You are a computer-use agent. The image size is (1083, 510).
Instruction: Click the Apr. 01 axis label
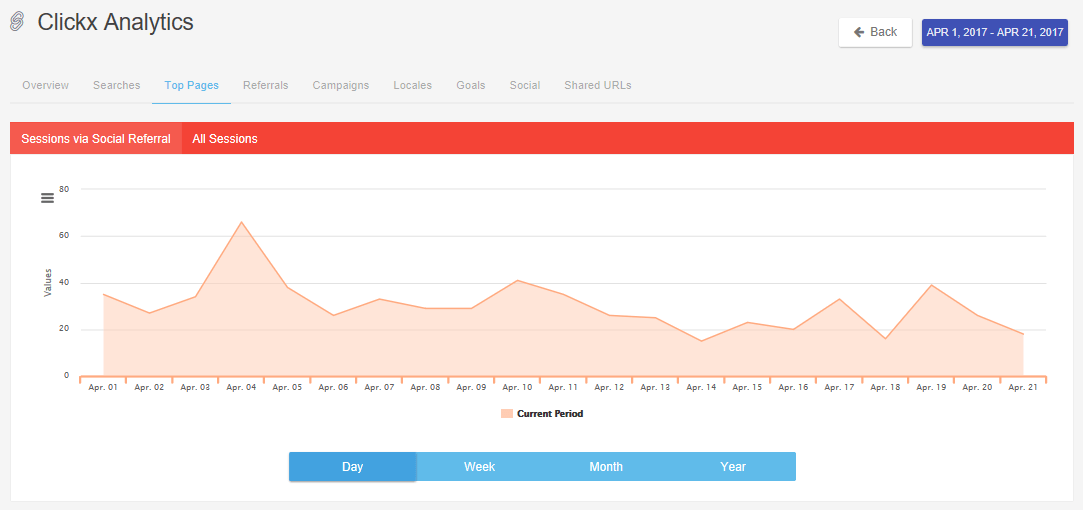coord(103,388)
